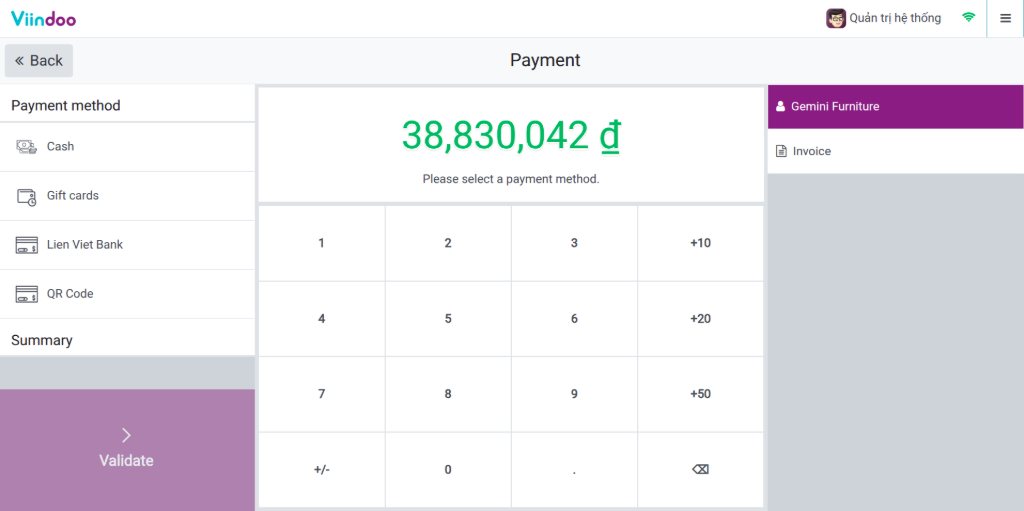Tap numpad key 2
This screenshot has height=511, width=1024.
click(x=448, y=243)
